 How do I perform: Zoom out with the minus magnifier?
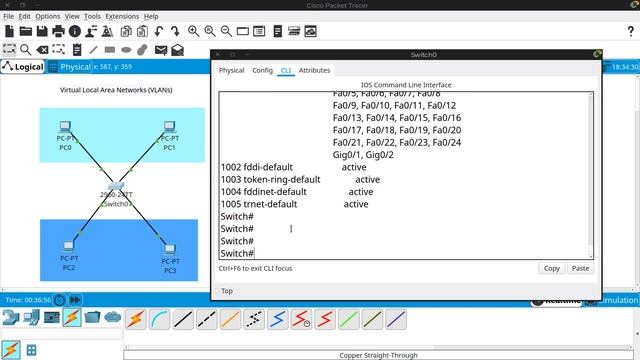pos(226,31)
